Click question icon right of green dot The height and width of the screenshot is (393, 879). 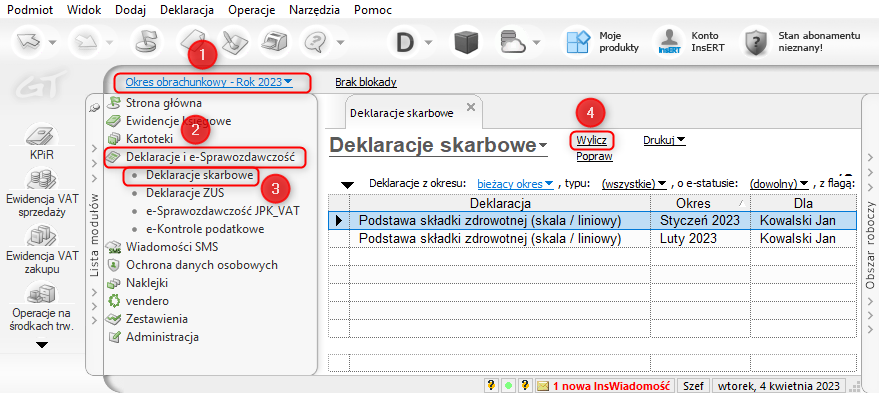tap(525, 386)
